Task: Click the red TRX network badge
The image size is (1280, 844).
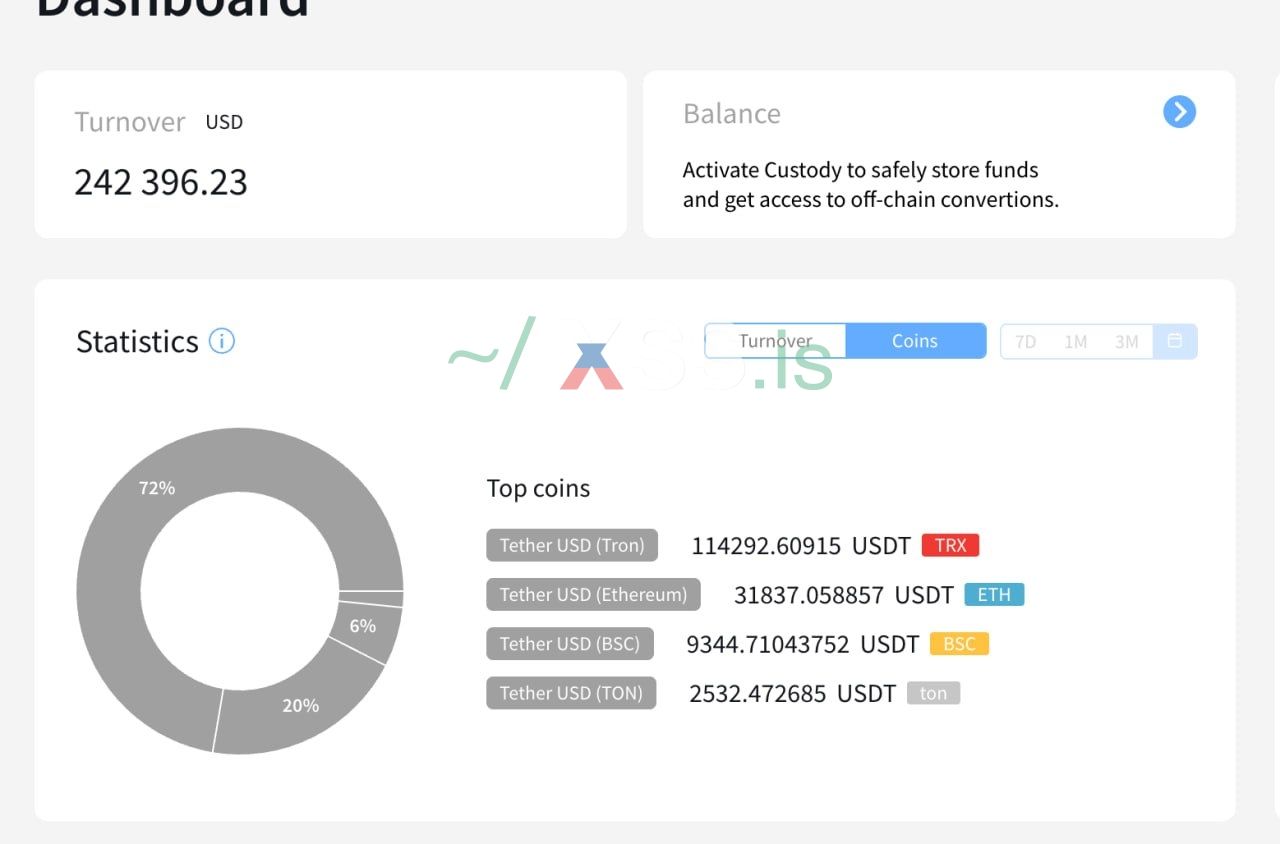Action: pyautogui.click(x=950, y=545)
